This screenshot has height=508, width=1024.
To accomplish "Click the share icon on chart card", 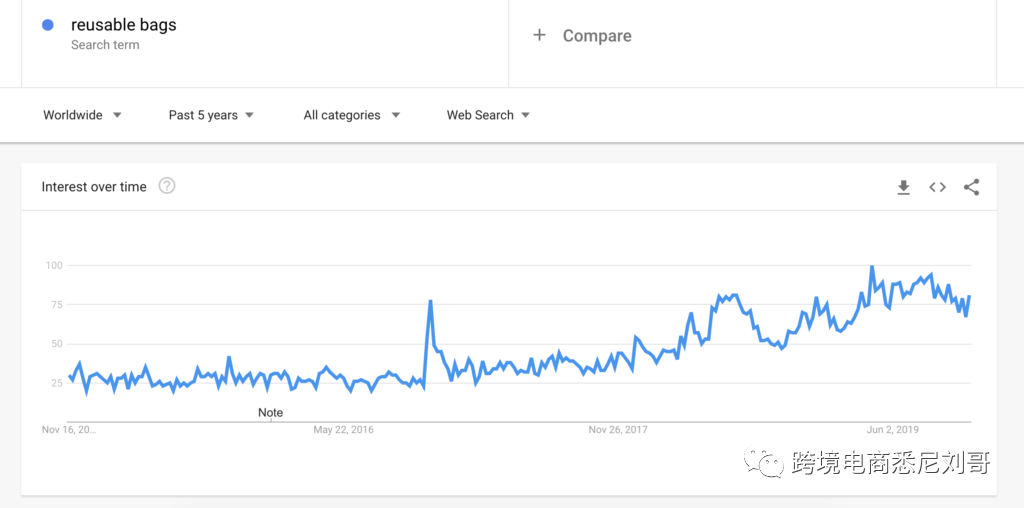I will point(971,187).
